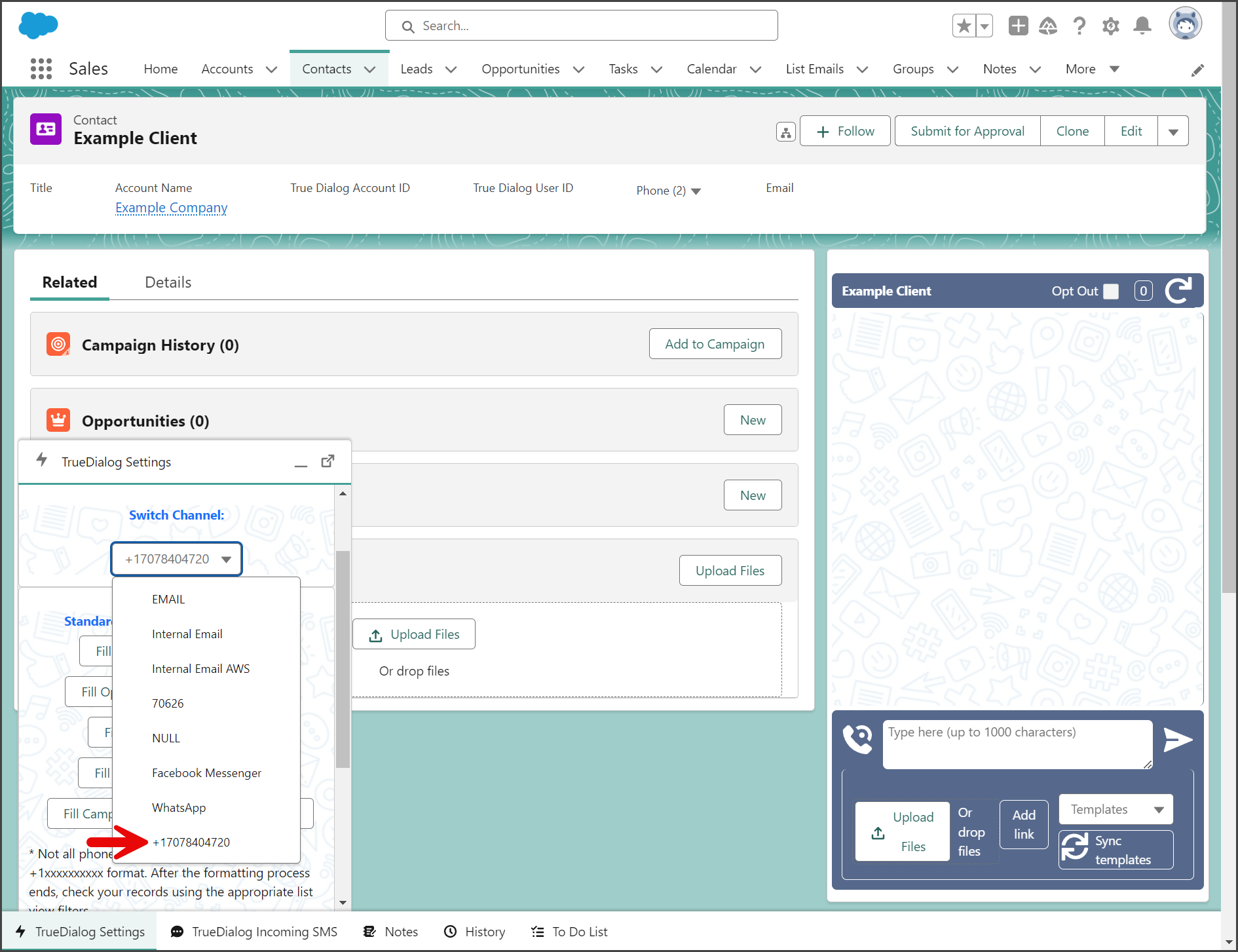Click the send message arrow icon

coord(1178,740)
